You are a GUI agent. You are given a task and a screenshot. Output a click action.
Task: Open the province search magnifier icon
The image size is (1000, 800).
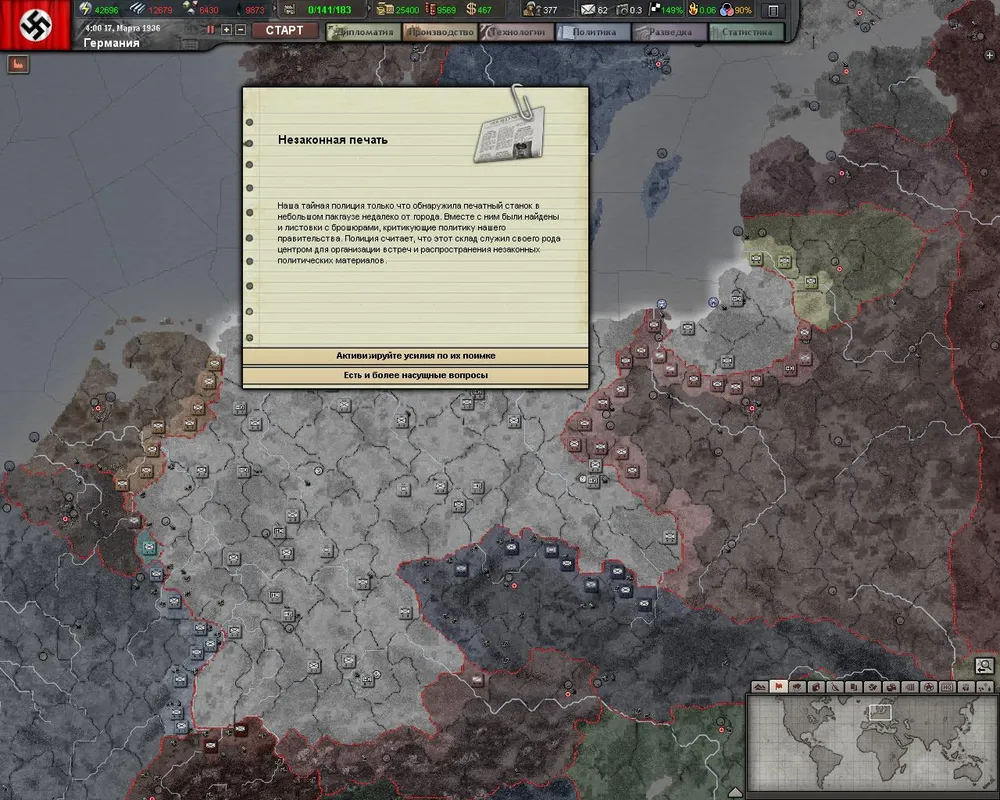click(984, 666)
